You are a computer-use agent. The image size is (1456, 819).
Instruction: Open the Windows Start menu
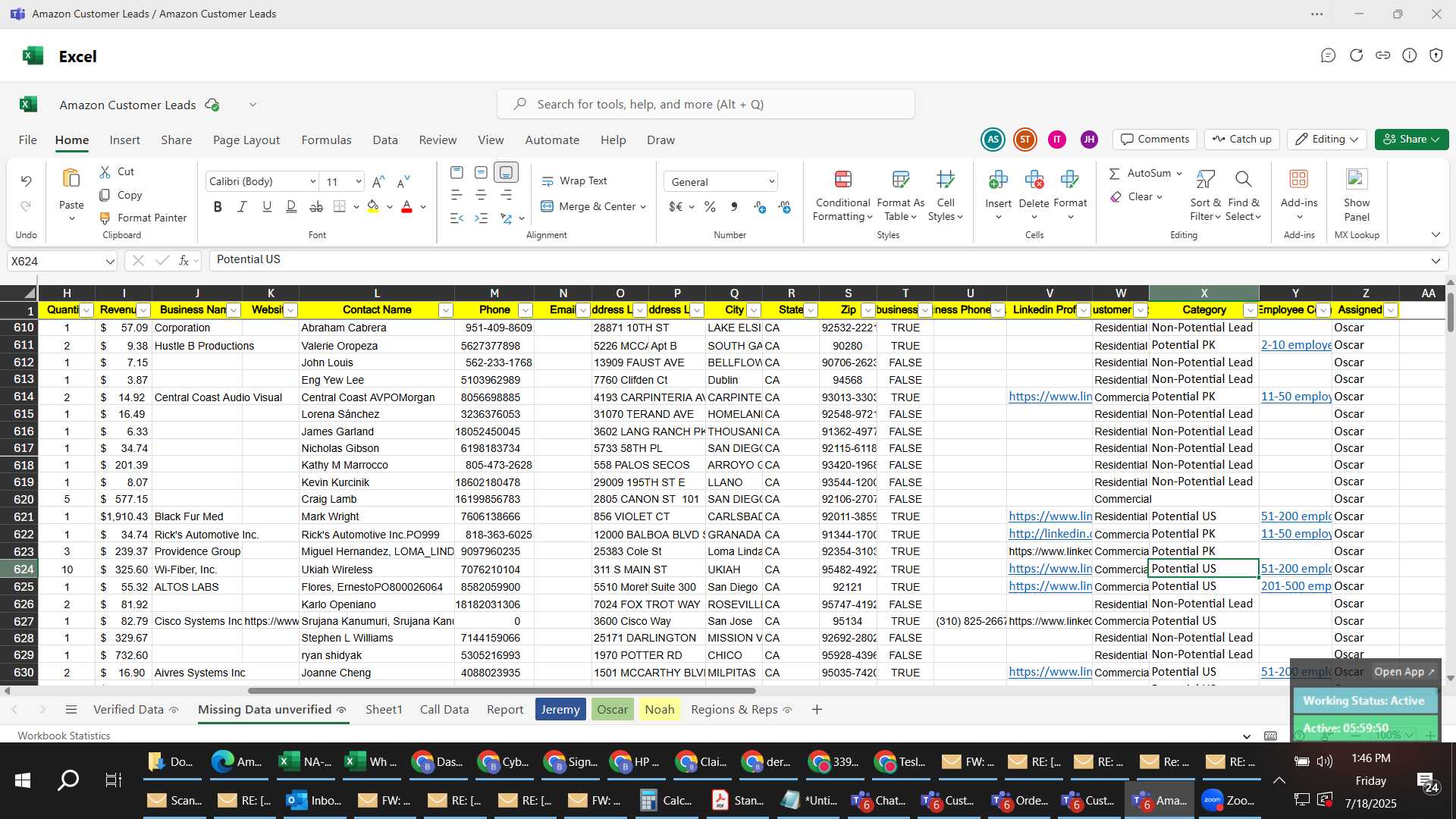click(22, 780)
